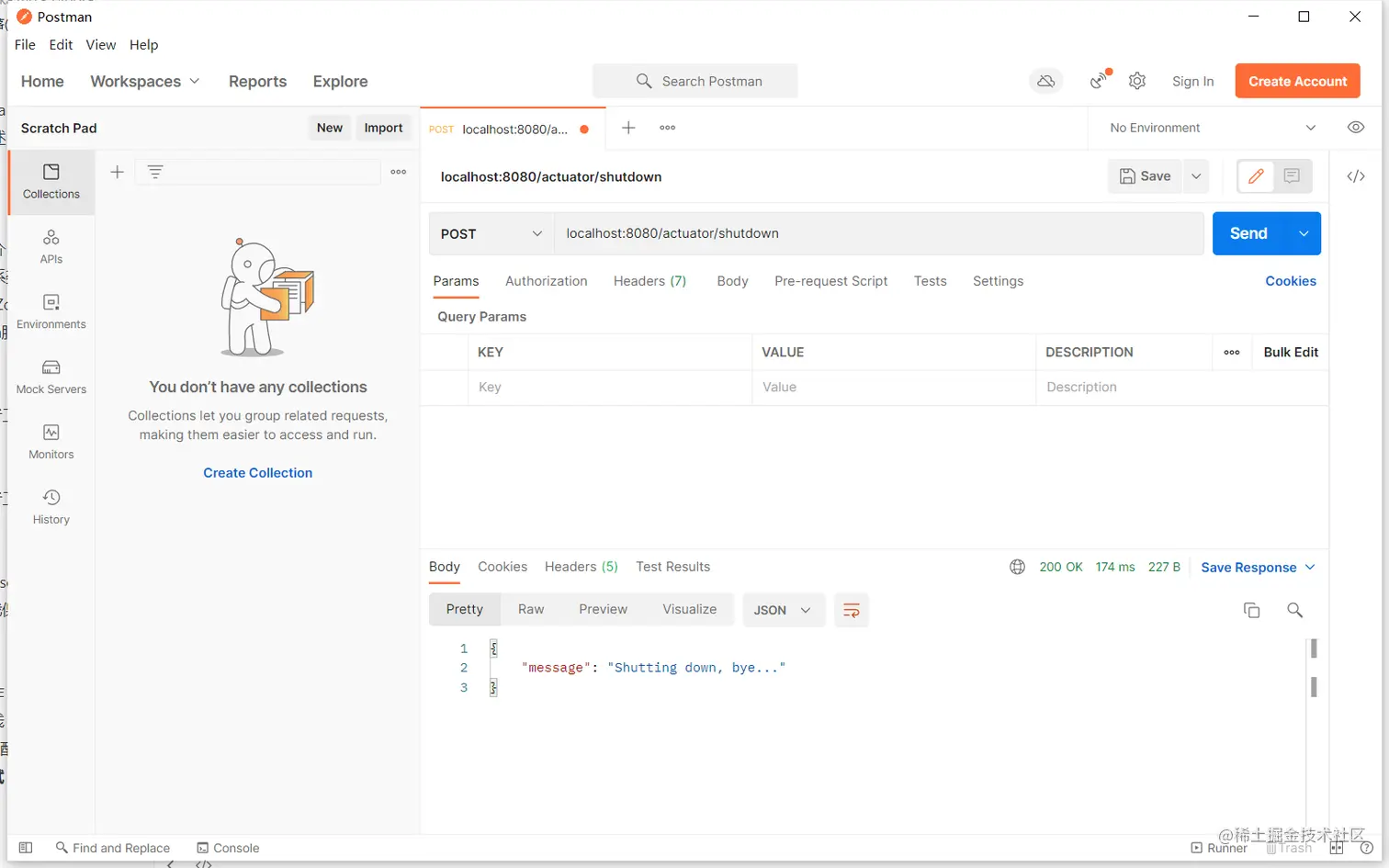The height and width of the screenshot is (868, 1389).
Task: Switch to the Authorization tab
Action: [x=546, y=281]
